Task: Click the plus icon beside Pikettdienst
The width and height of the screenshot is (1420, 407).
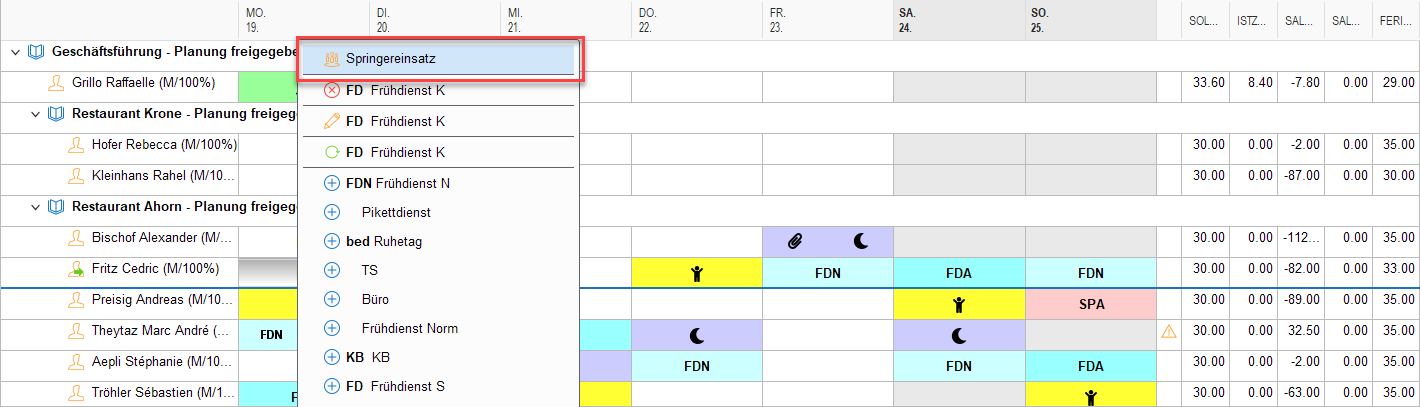Action: pos(332,212)
